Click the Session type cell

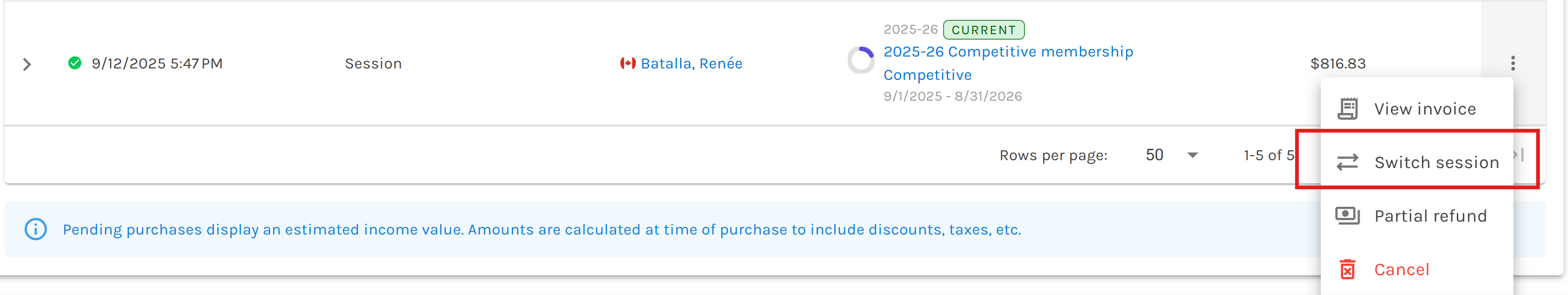pyautogui.click(x=373, y=63)
